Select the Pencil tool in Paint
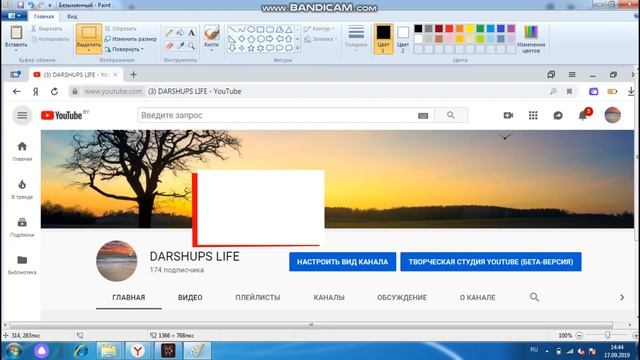Screen dimensions: 640x360 pos(169,33)
